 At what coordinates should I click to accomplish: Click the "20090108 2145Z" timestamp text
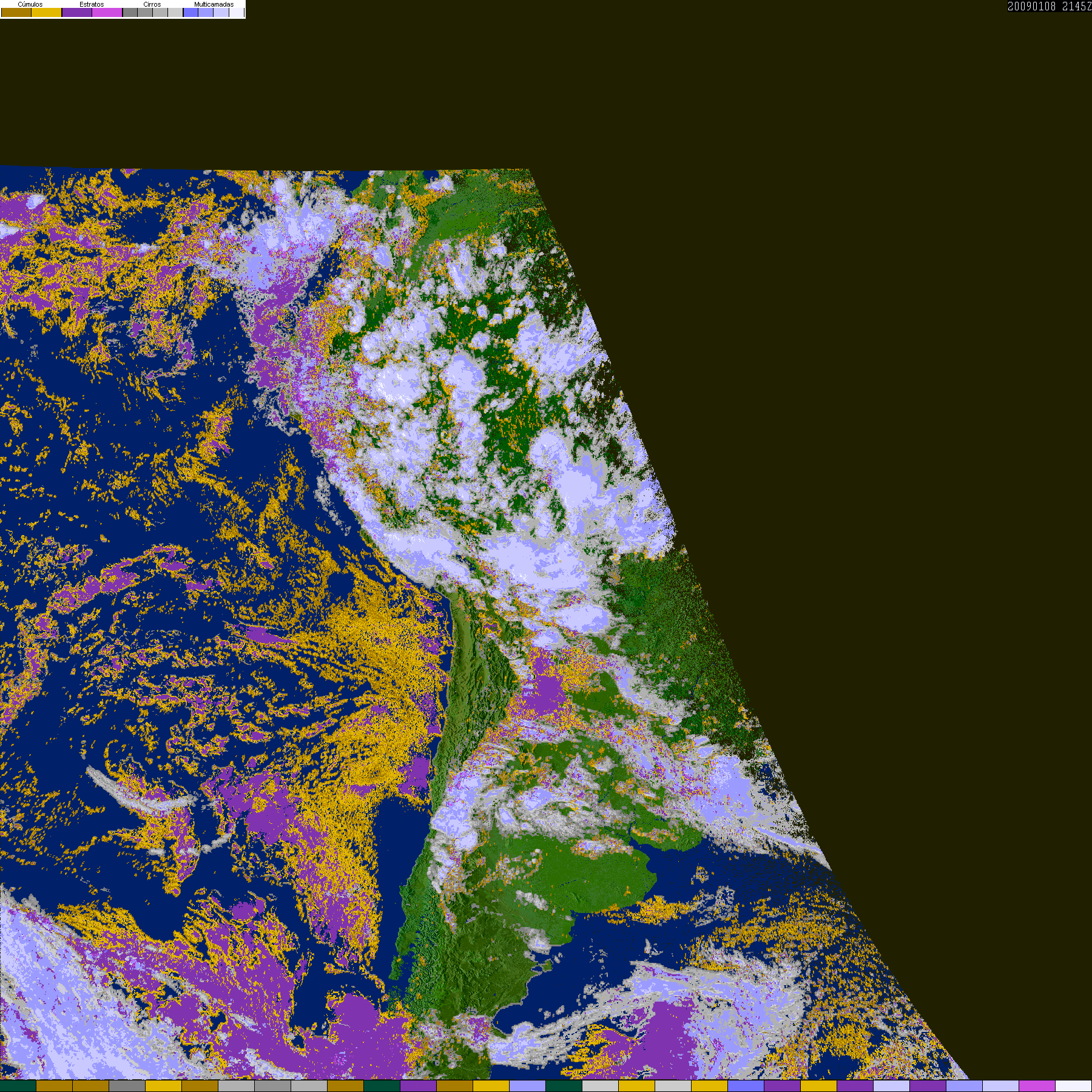[x=1050, y=6]
